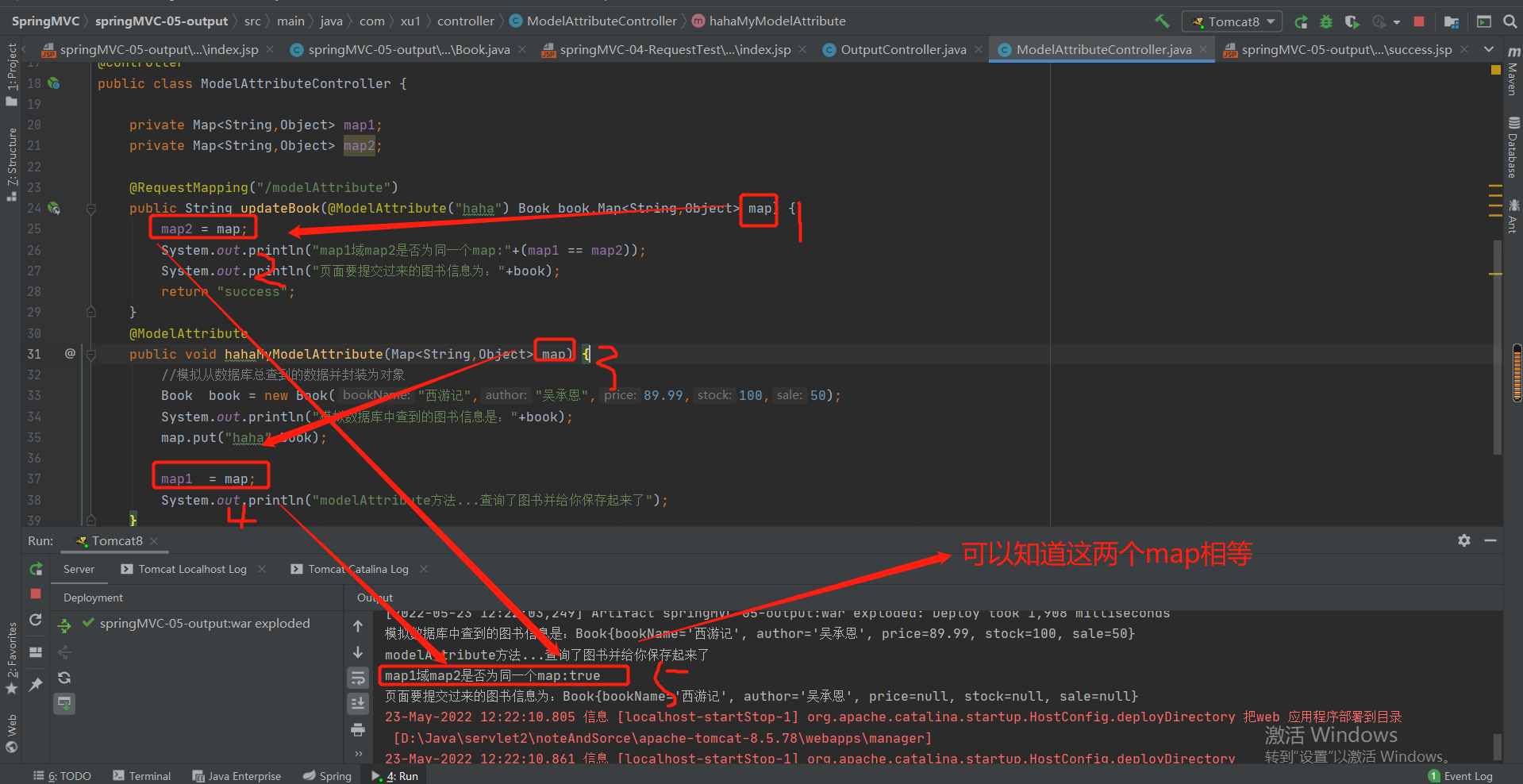
Task: Open the Tomcat8 run configuration dropdown
Action: click(1233, 21)
